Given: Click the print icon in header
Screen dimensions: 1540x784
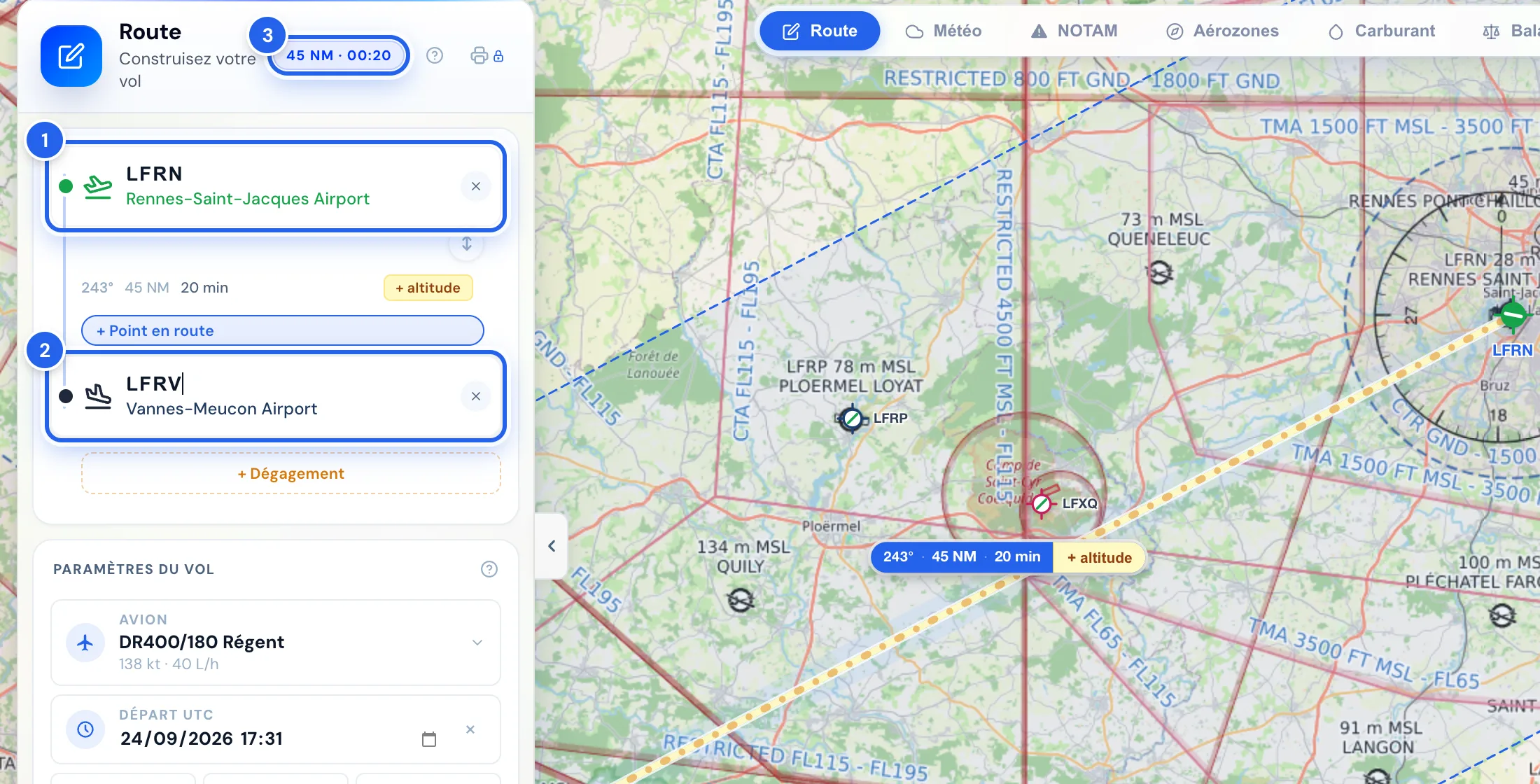Looking at the screenshot, I should click(x=479, y=55).
